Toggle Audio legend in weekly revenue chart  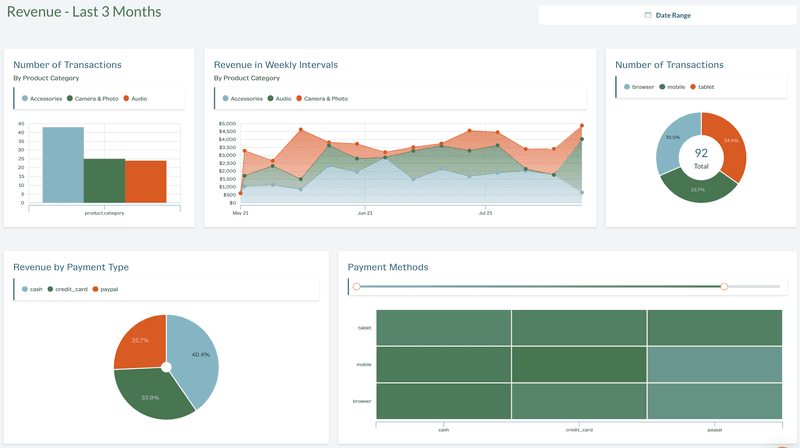click(280, 98)
